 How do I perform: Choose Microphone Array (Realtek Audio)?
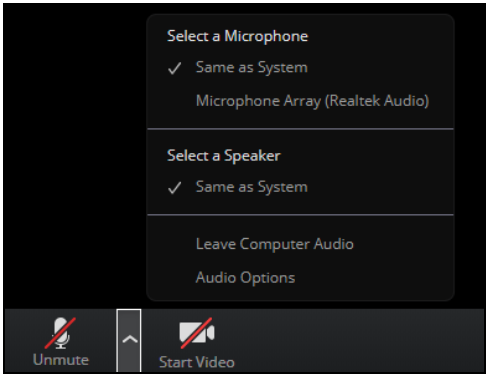300,101
